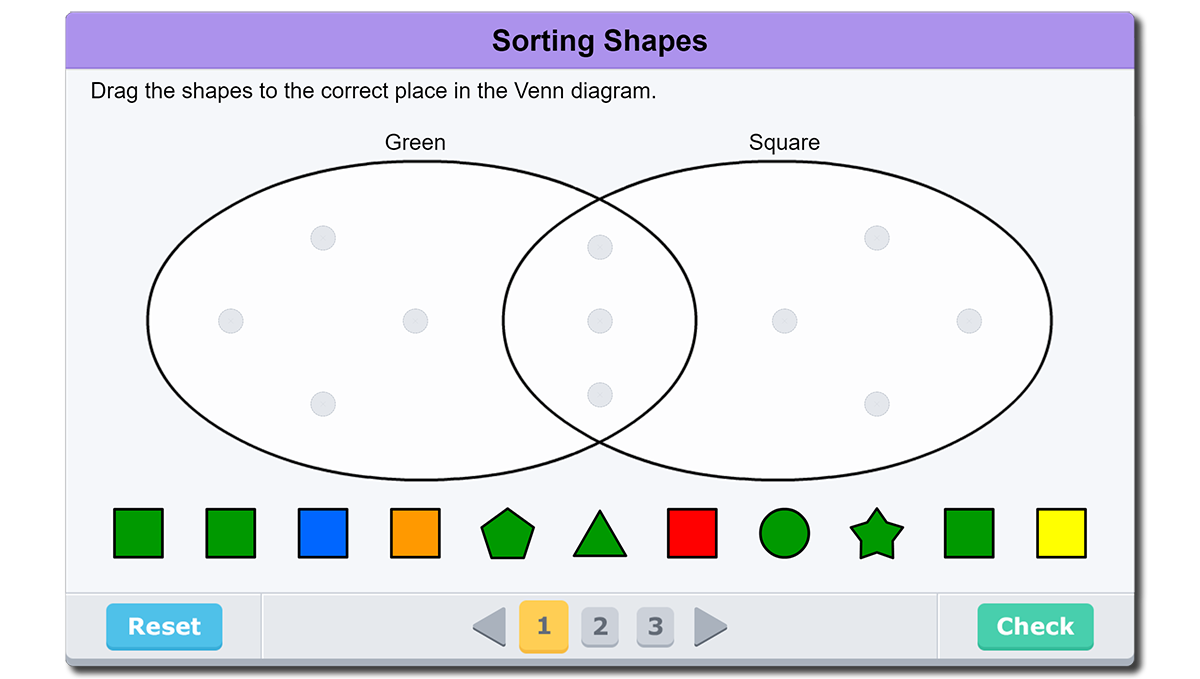This screenshot has height=679, width=1200.
Task: Open page 1 tab
Action: pos(544,626)
